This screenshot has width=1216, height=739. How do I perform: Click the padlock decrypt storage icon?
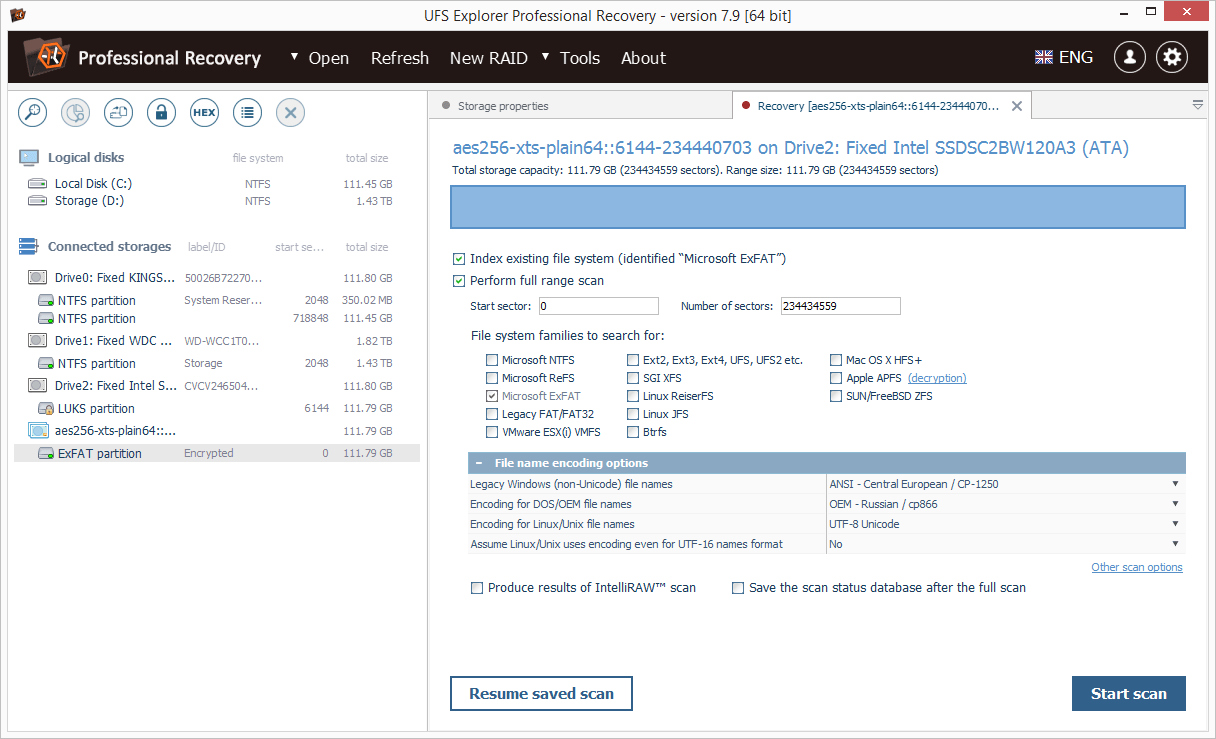(x=162, y=113)
